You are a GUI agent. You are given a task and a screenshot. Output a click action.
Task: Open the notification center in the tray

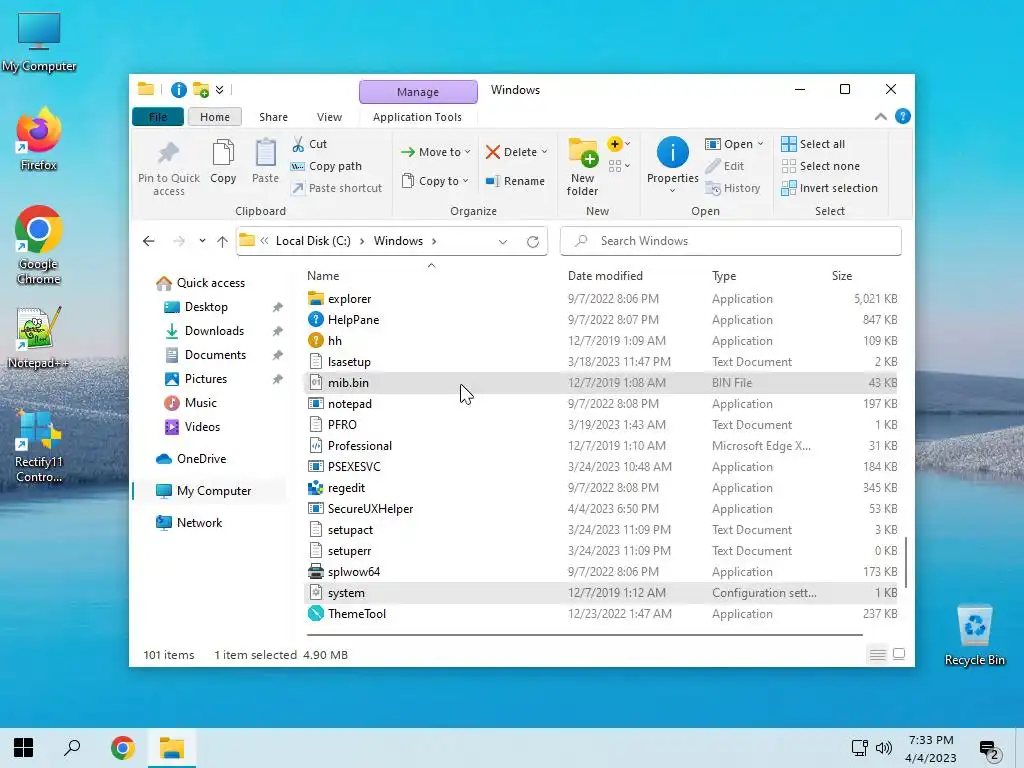click(x=989, y=749)
